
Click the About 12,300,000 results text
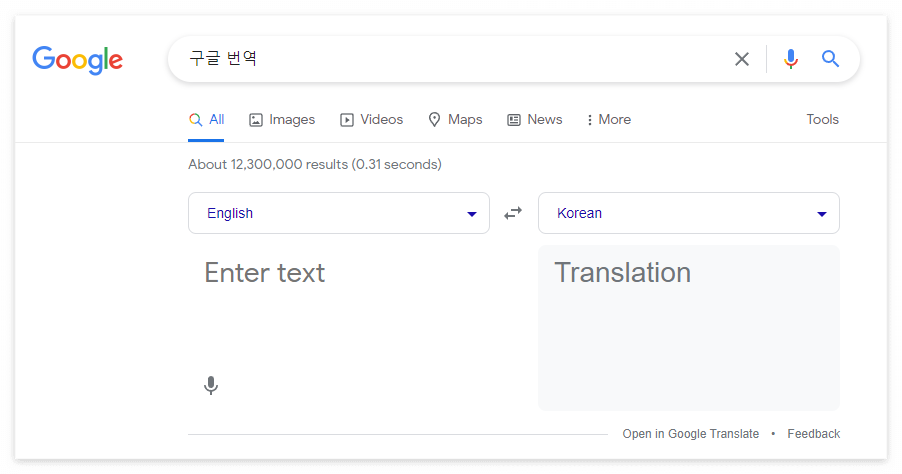[315, 165]
